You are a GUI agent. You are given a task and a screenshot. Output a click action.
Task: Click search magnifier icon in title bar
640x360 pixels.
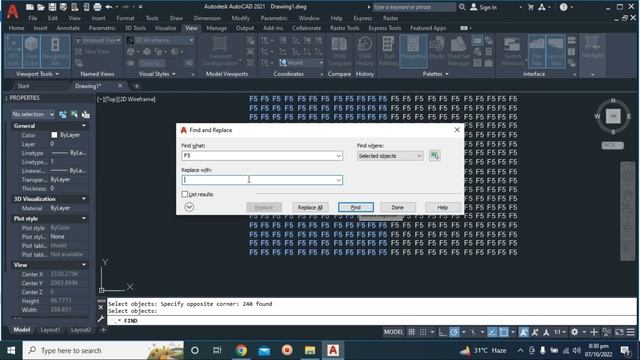point(462,7)
